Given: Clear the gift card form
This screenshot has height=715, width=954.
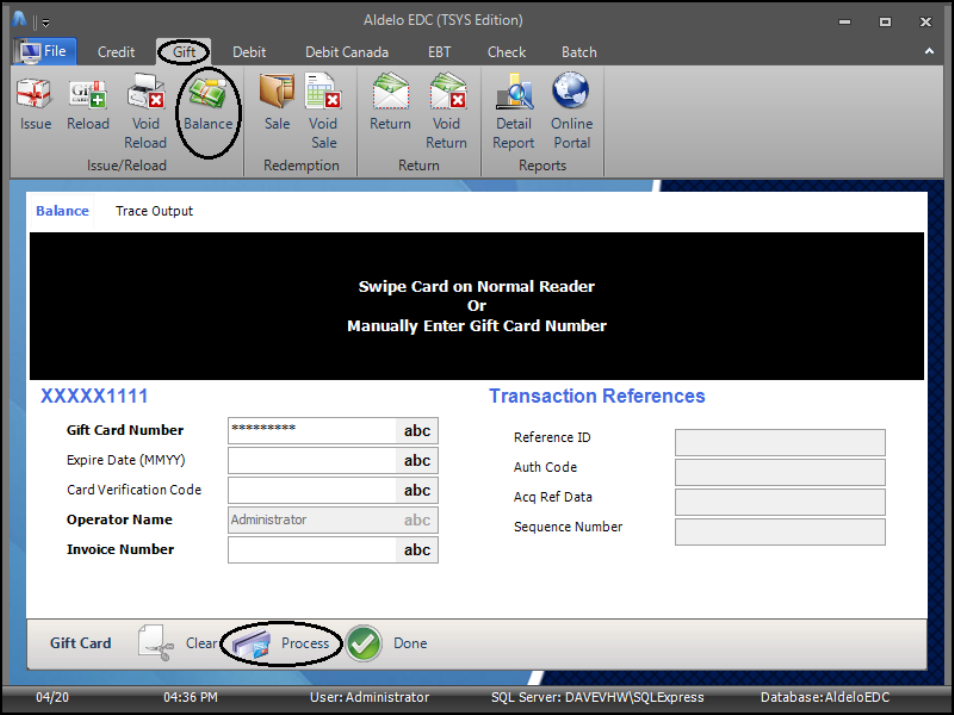Looking at the screenshot, I should pyautogui.click(x=177, y=643).
